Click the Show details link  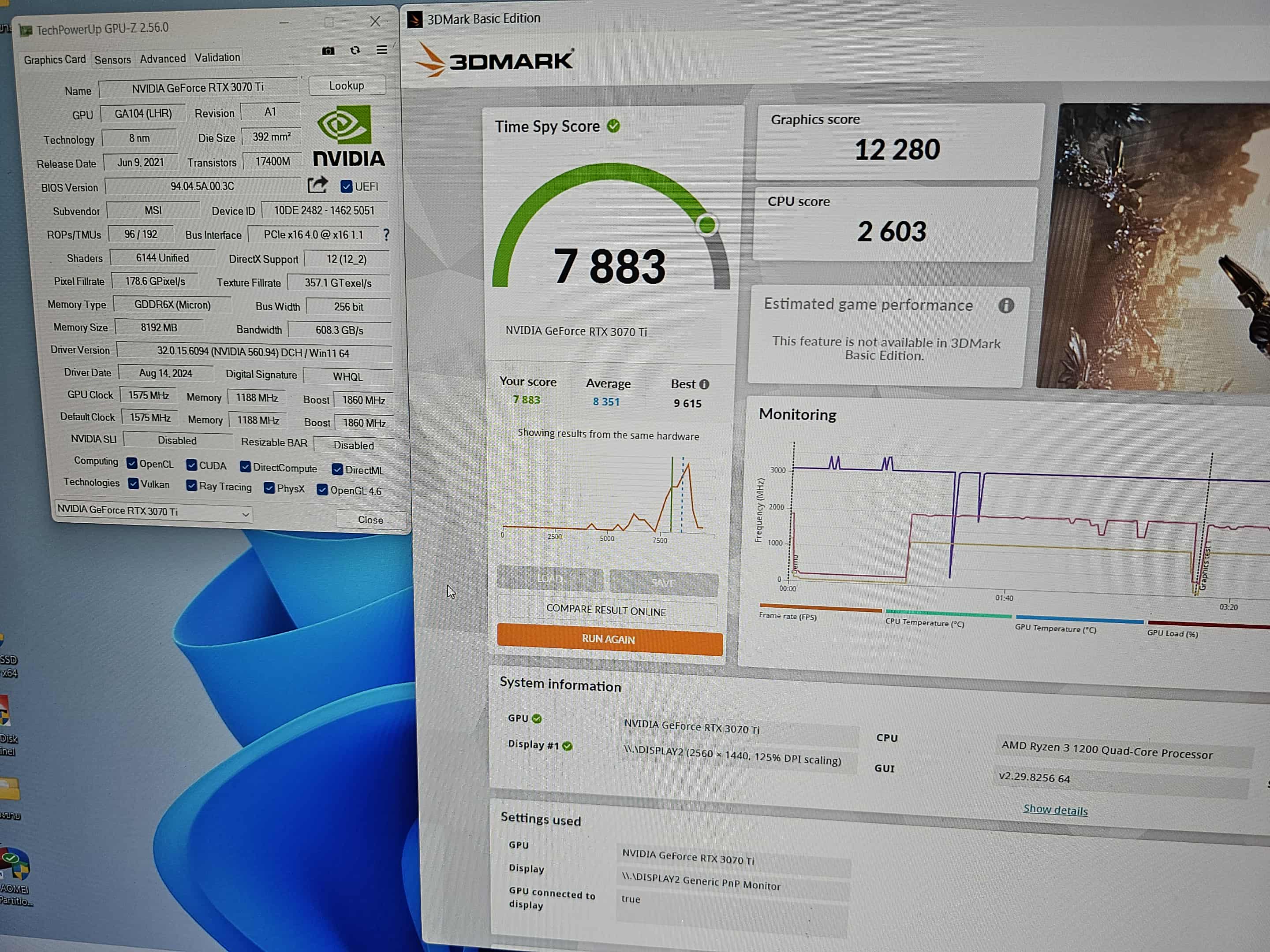1055,810
